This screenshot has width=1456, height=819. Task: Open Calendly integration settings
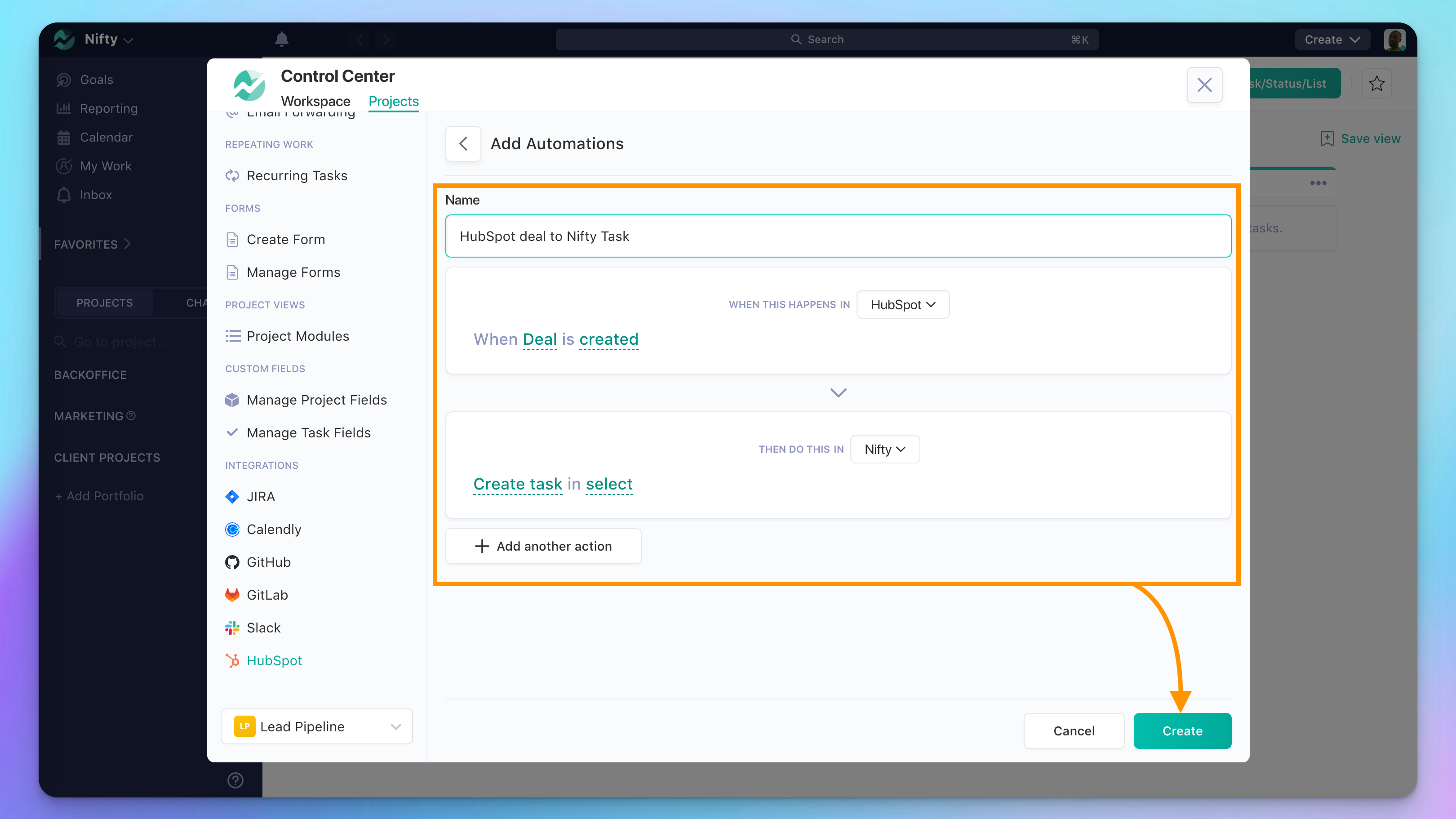click(274, 529)
